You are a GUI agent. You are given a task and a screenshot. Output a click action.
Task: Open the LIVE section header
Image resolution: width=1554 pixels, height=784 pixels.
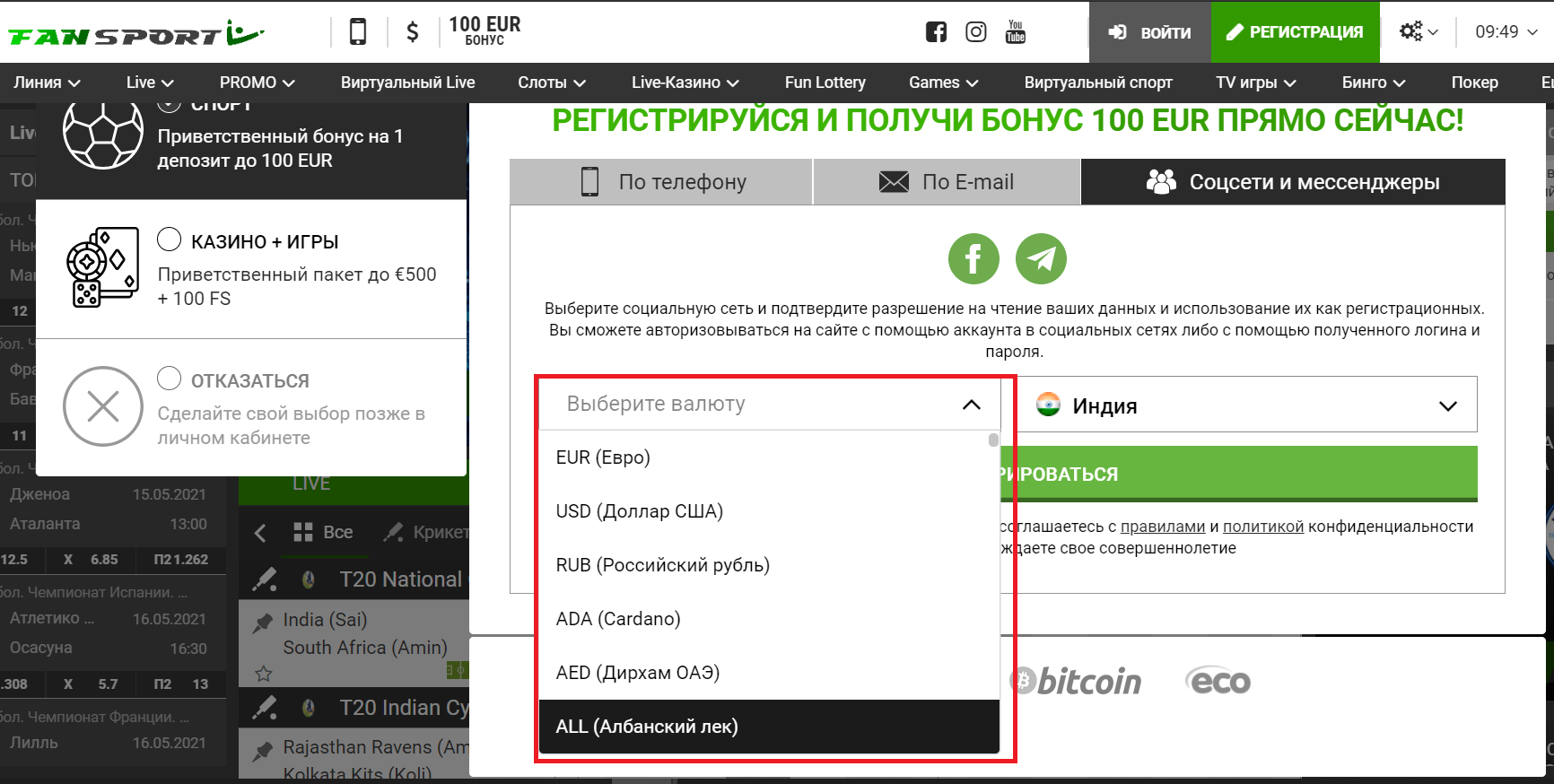pos(354,483)
